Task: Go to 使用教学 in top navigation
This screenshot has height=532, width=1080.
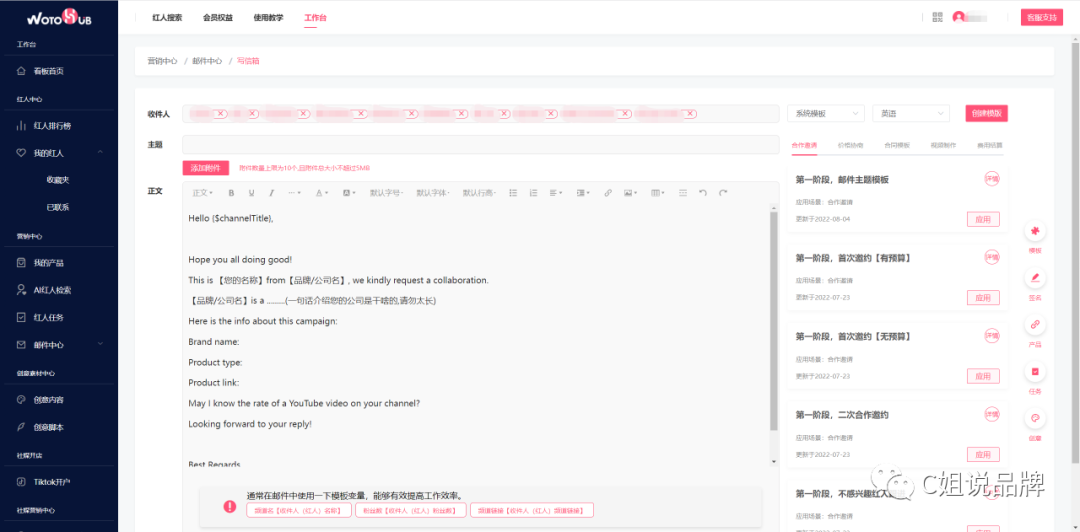Action: tap(268, 18)
